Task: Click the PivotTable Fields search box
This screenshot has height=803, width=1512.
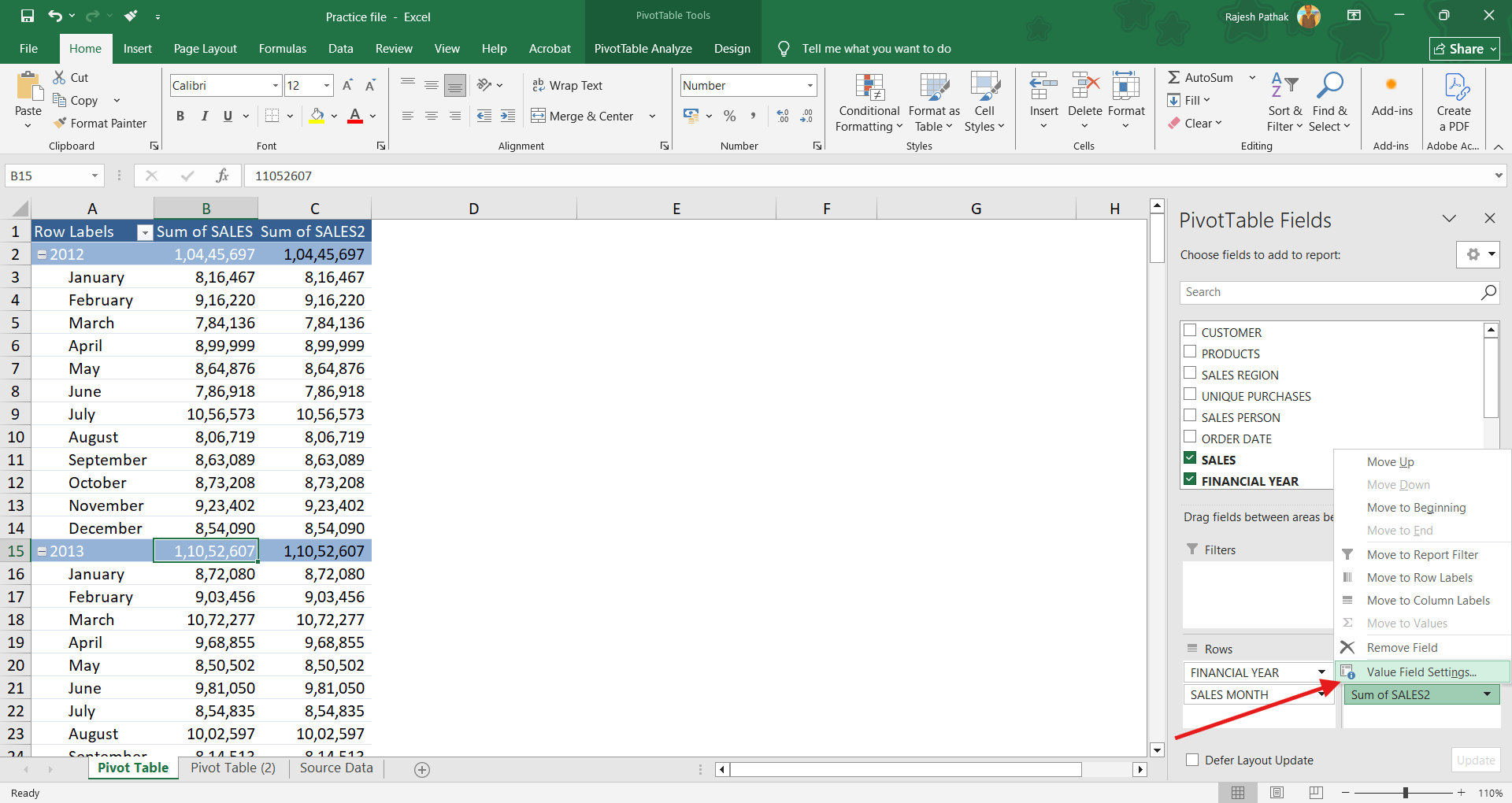Action: pos(1329,292)
